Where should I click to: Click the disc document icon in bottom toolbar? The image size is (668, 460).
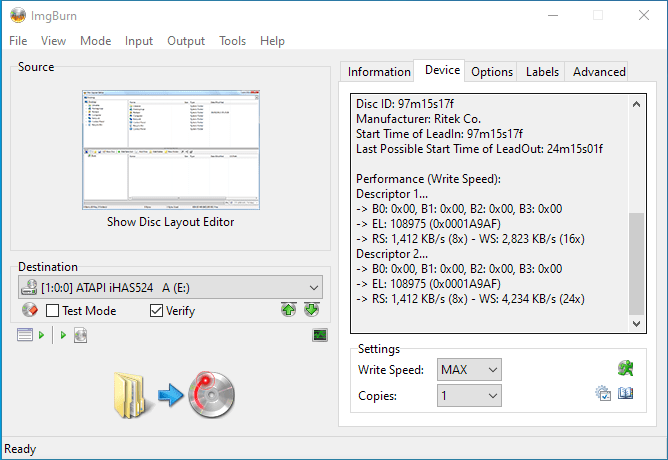tap(81, 335)
